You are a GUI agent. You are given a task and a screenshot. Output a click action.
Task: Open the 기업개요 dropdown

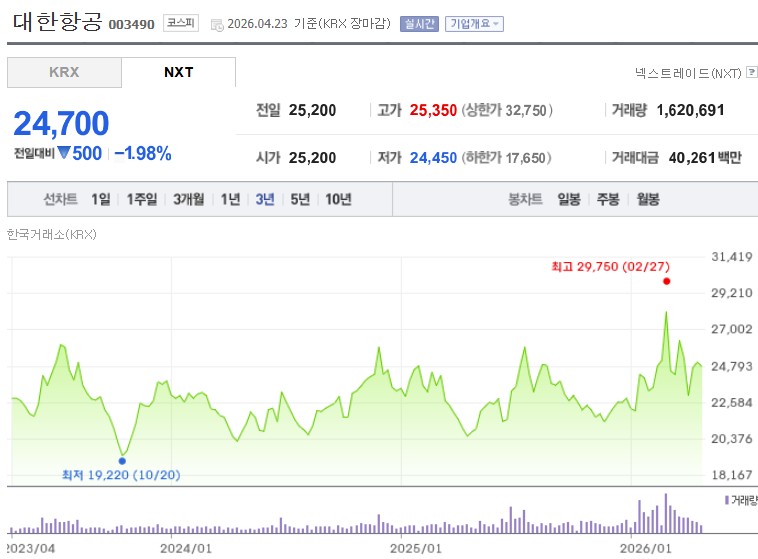coord(474,24)
